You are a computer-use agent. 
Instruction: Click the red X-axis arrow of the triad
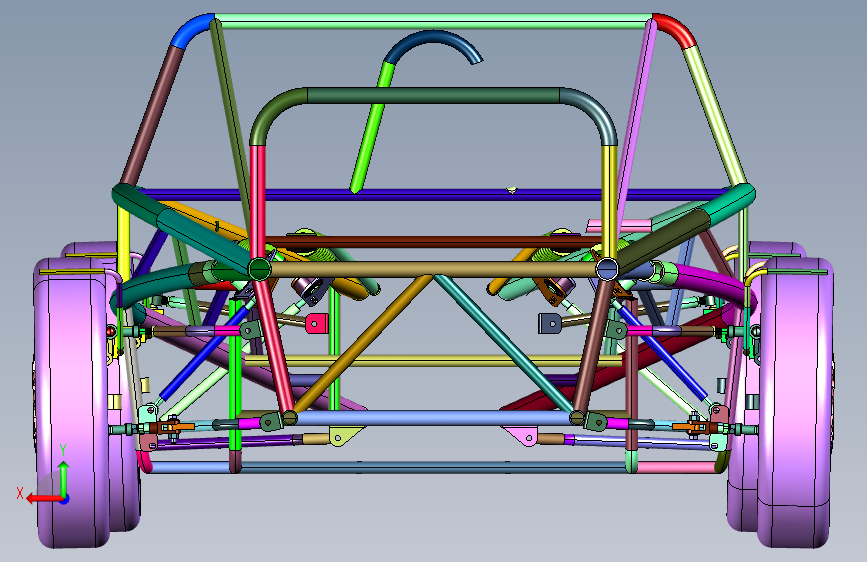[44, 498]
